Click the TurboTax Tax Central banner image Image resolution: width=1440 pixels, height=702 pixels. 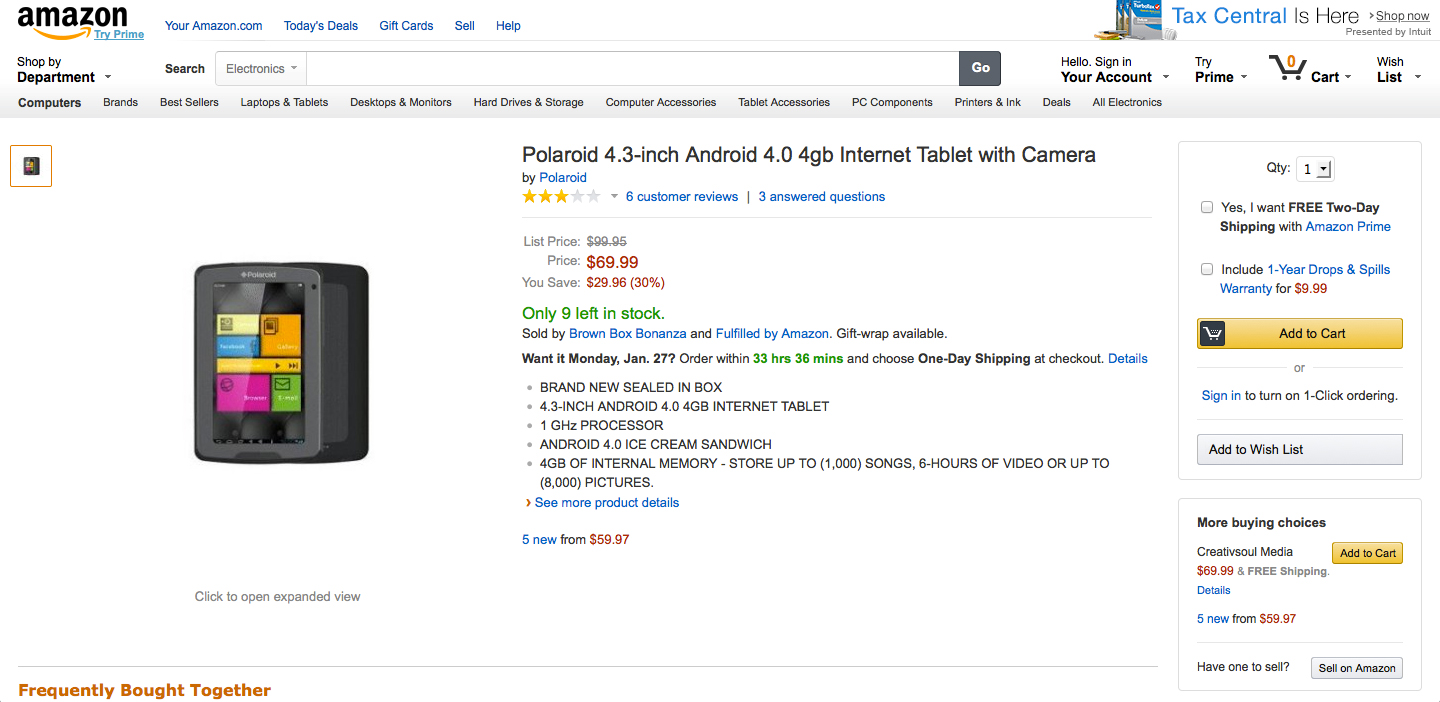(1130, 20)
